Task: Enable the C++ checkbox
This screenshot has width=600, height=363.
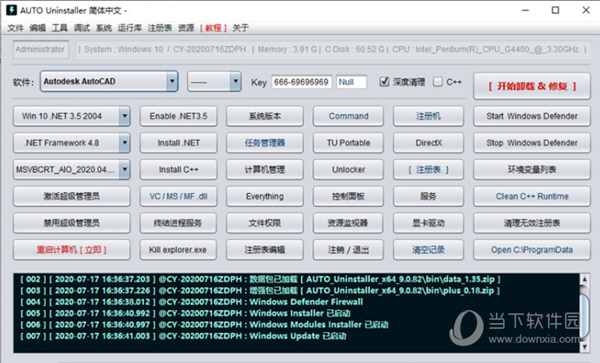Action: click(x=438, y=81)
